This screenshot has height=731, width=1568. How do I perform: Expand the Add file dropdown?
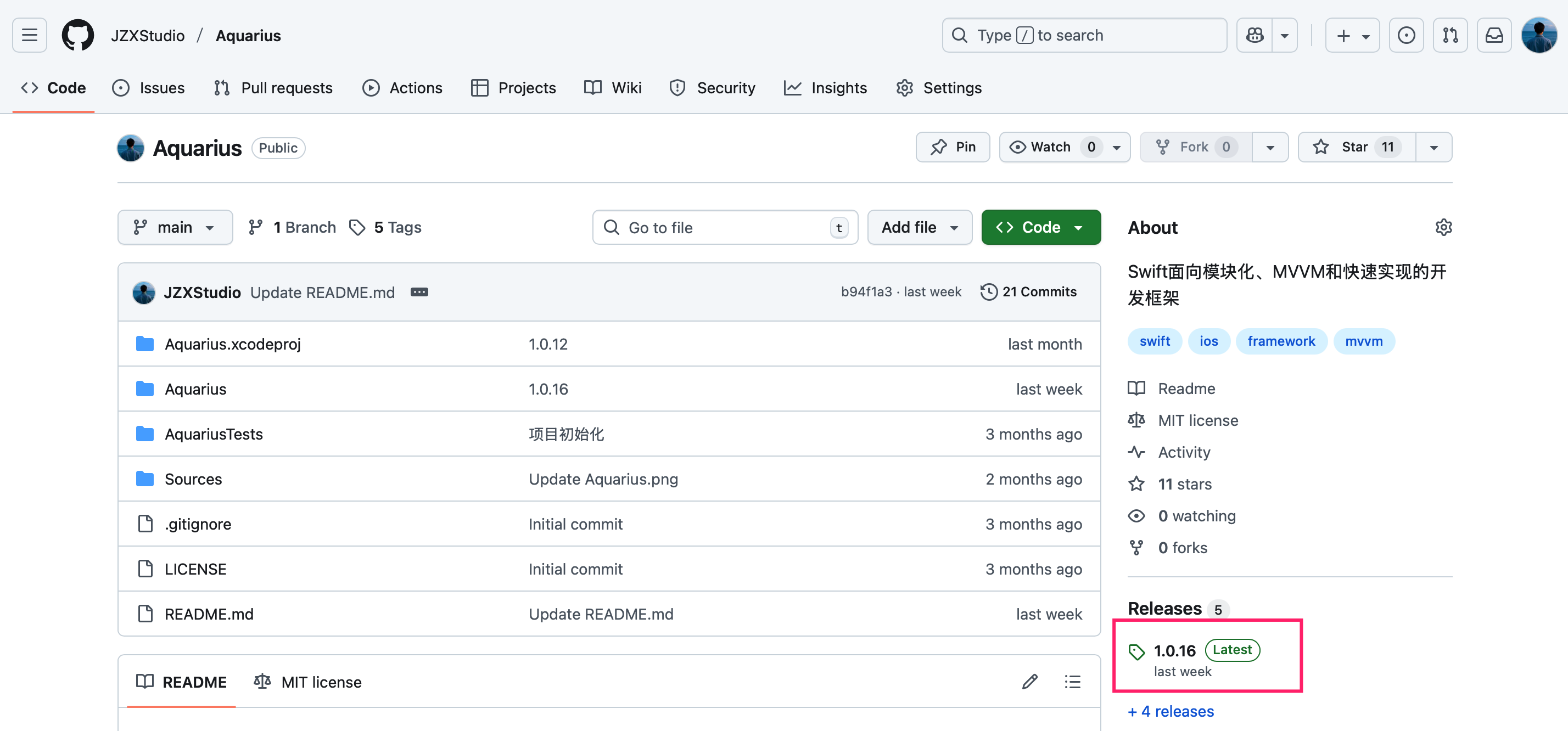pos(919,228)
